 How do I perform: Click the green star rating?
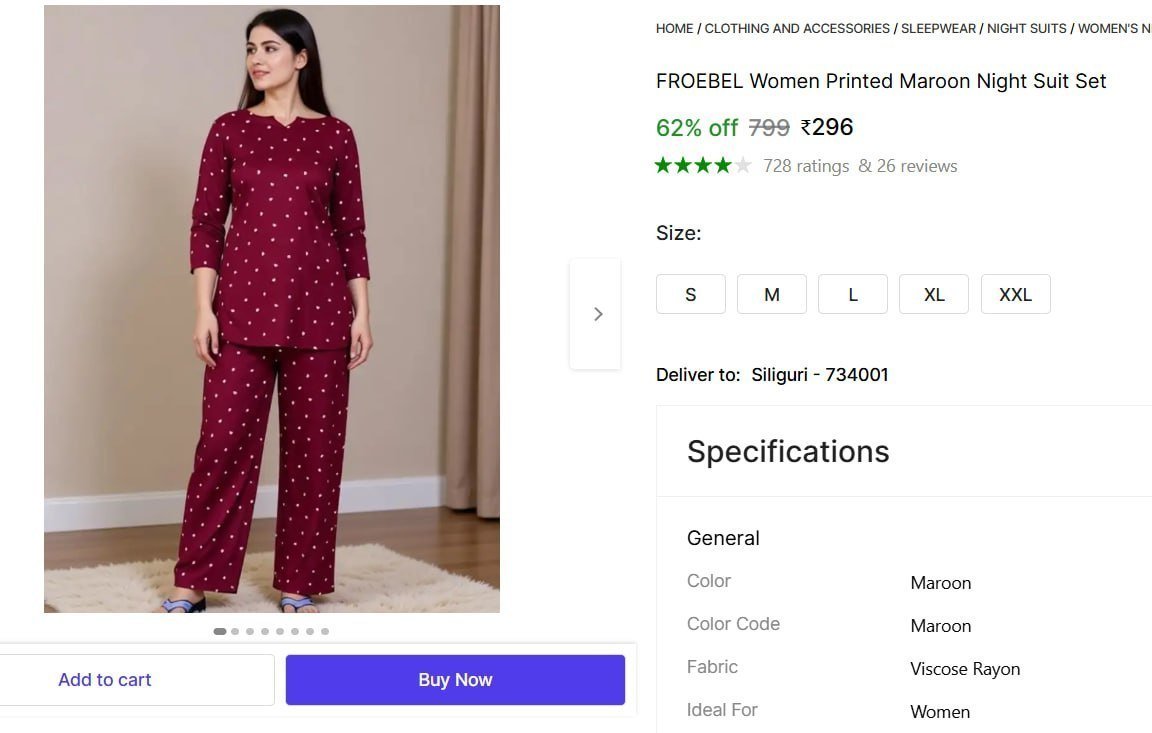coord(702,166)
